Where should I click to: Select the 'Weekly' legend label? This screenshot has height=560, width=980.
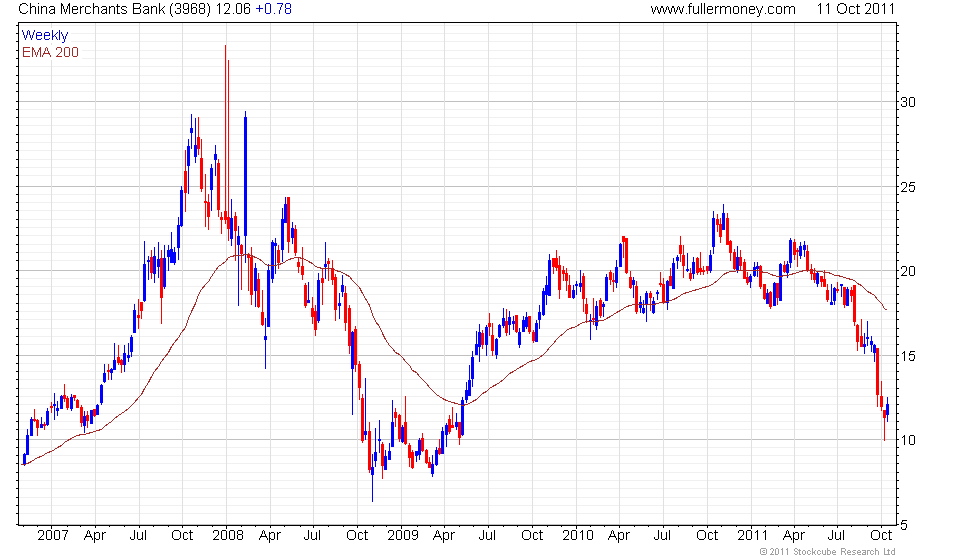45,36
